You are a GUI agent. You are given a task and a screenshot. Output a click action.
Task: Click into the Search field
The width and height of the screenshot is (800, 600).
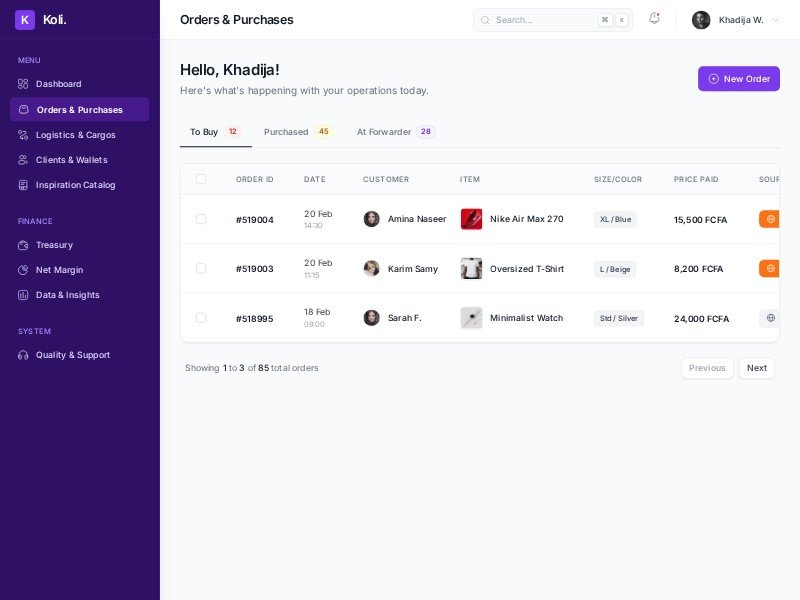[x=545, y=20]
